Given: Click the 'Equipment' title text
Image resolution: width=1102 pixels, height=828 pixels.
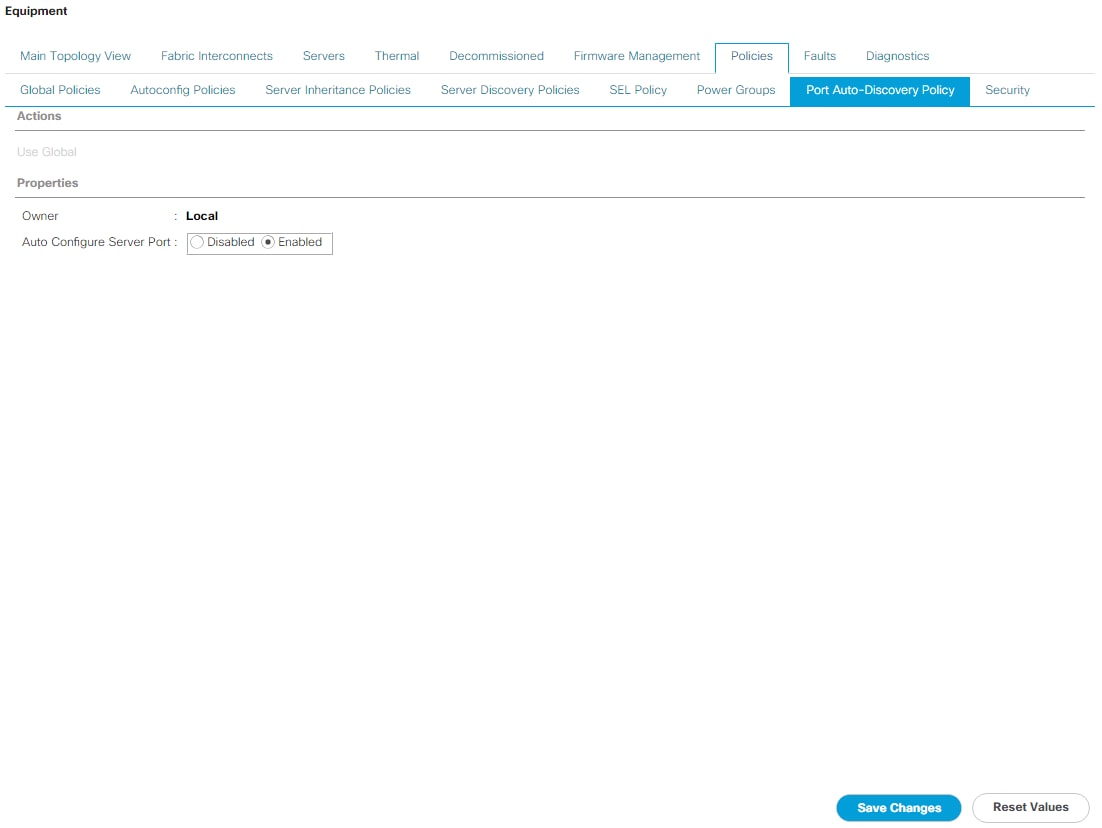Looking at the screenshot, I should point(36,11).
